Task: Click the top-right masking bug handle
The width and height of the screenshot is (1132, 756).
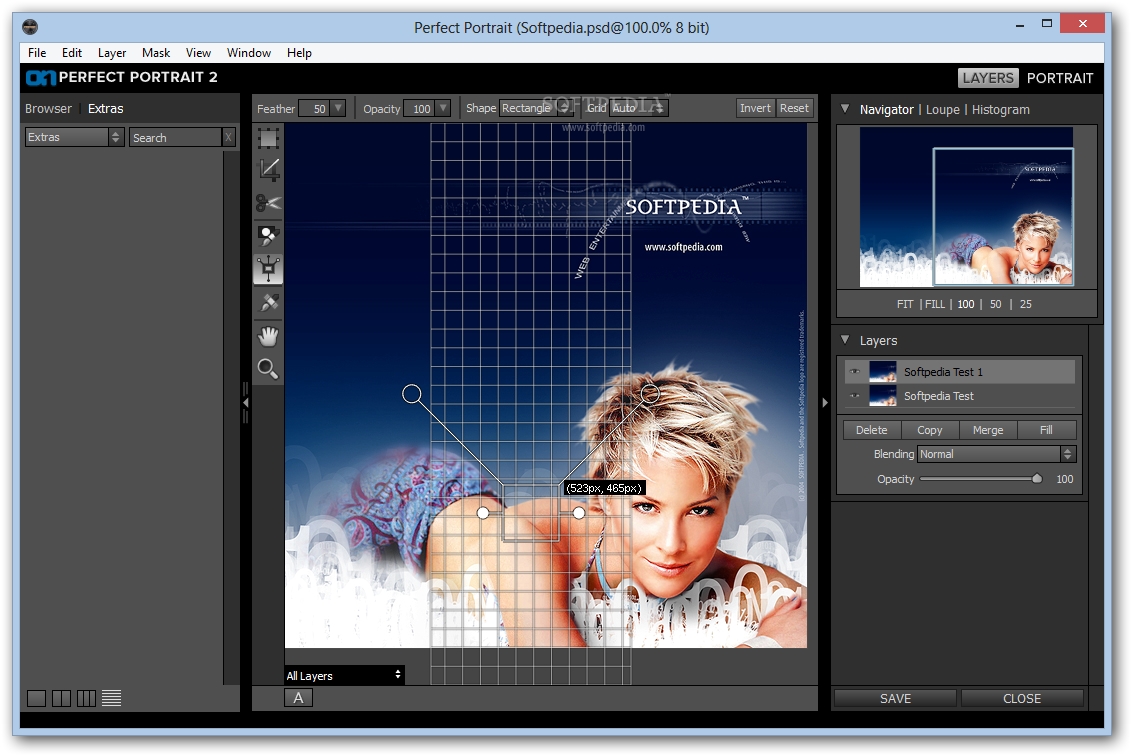Action: tap(650, 394)
